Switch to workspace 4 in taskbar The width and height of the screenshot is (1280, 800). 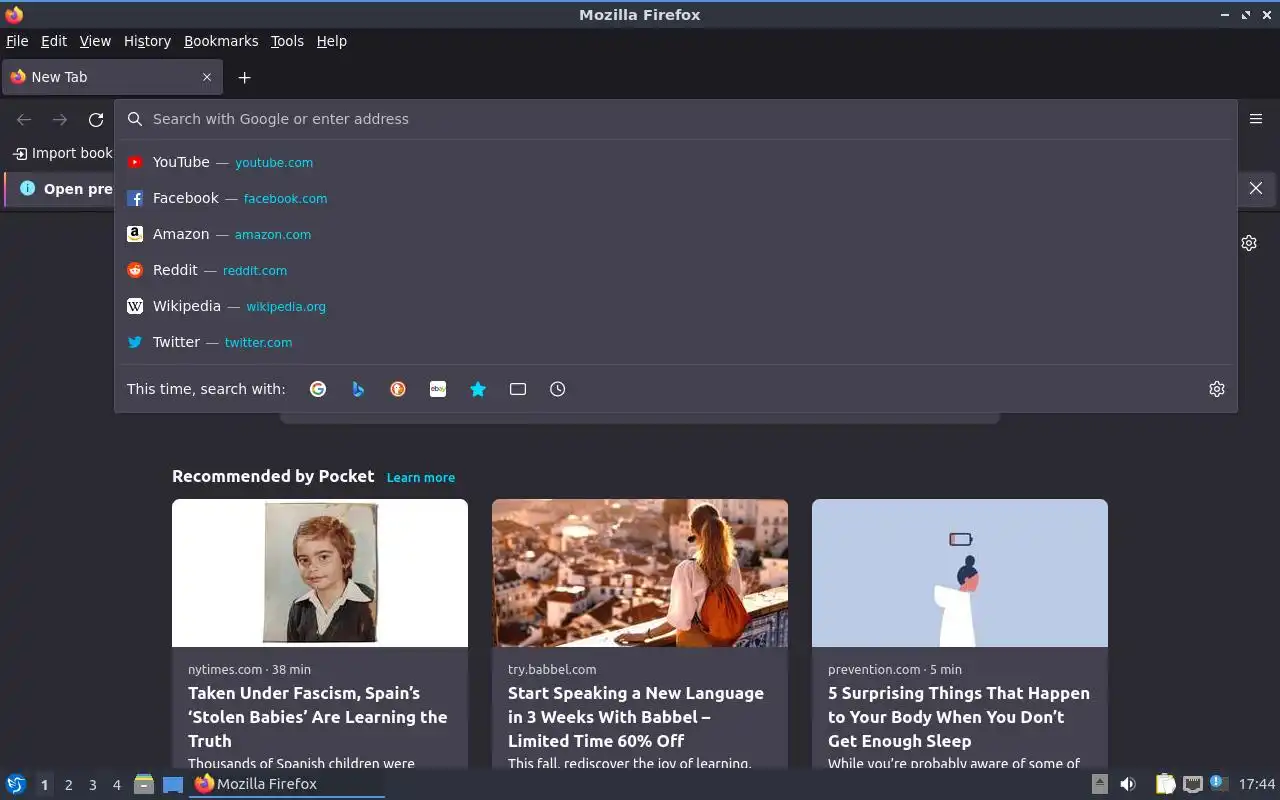[116, 785]
